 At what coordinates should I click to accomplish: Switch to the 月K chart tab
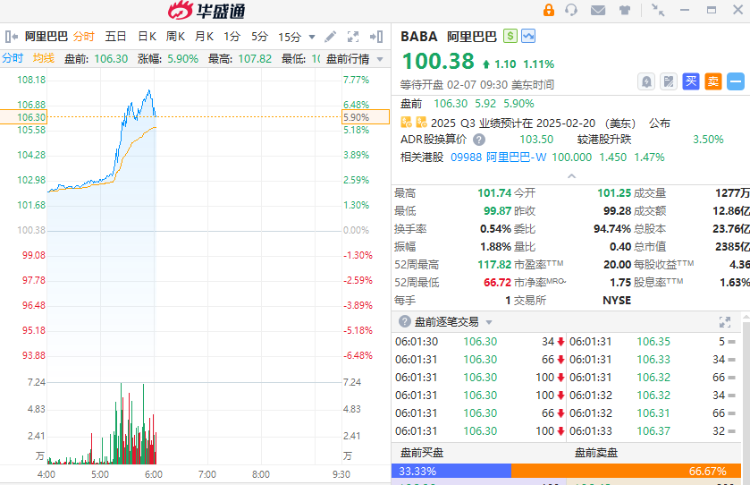[204, 36]
